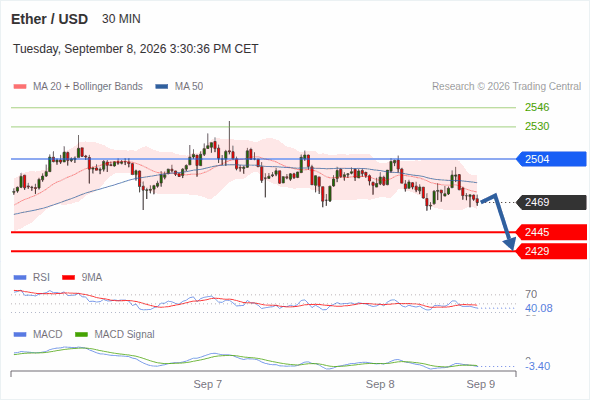This screenshot has width=590, height=400.
Task: Click the date and time stamp text
Action: coord(136,49)
